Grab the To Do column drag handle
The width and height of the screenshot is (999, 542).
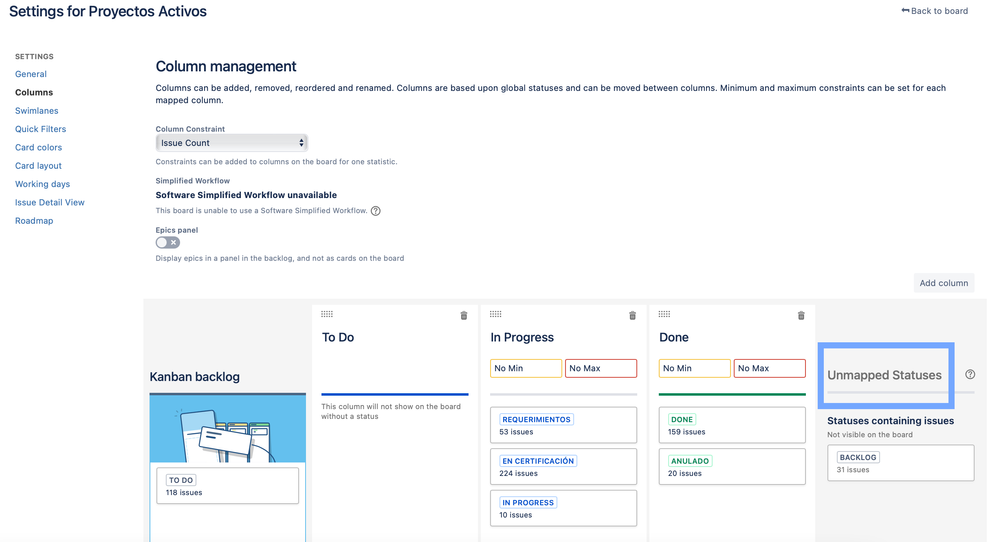[327, 314]
